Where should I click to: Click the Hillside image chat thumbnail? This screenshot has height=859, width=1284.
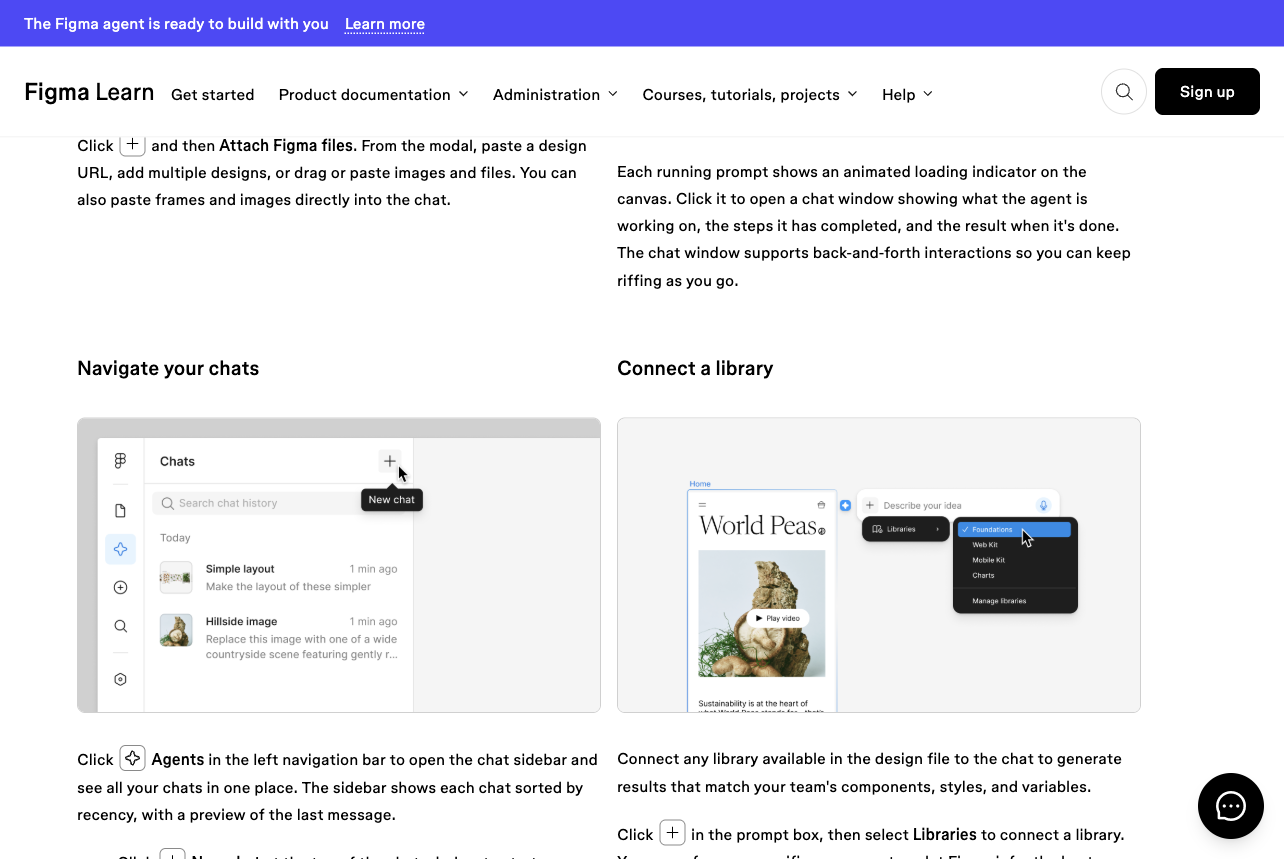[176, 630]
